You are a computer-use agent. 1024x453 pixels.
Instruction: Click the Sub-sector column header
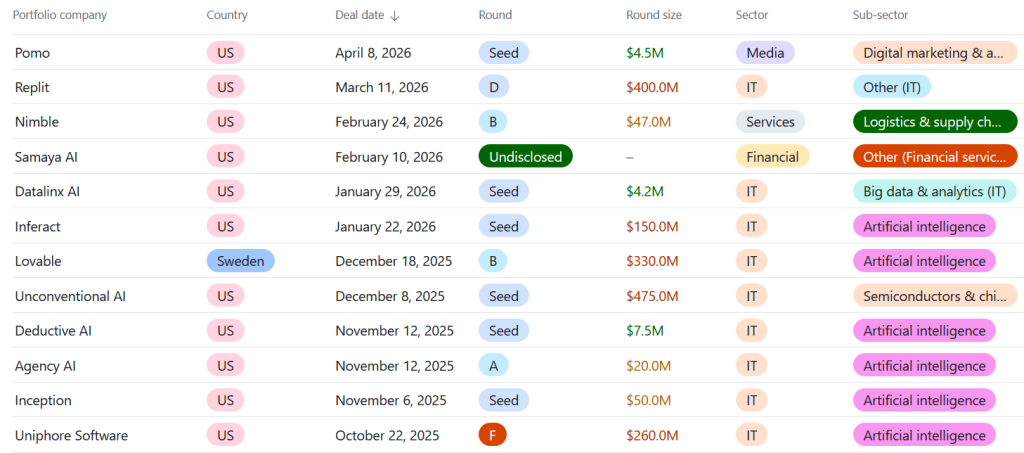(880, 15)
